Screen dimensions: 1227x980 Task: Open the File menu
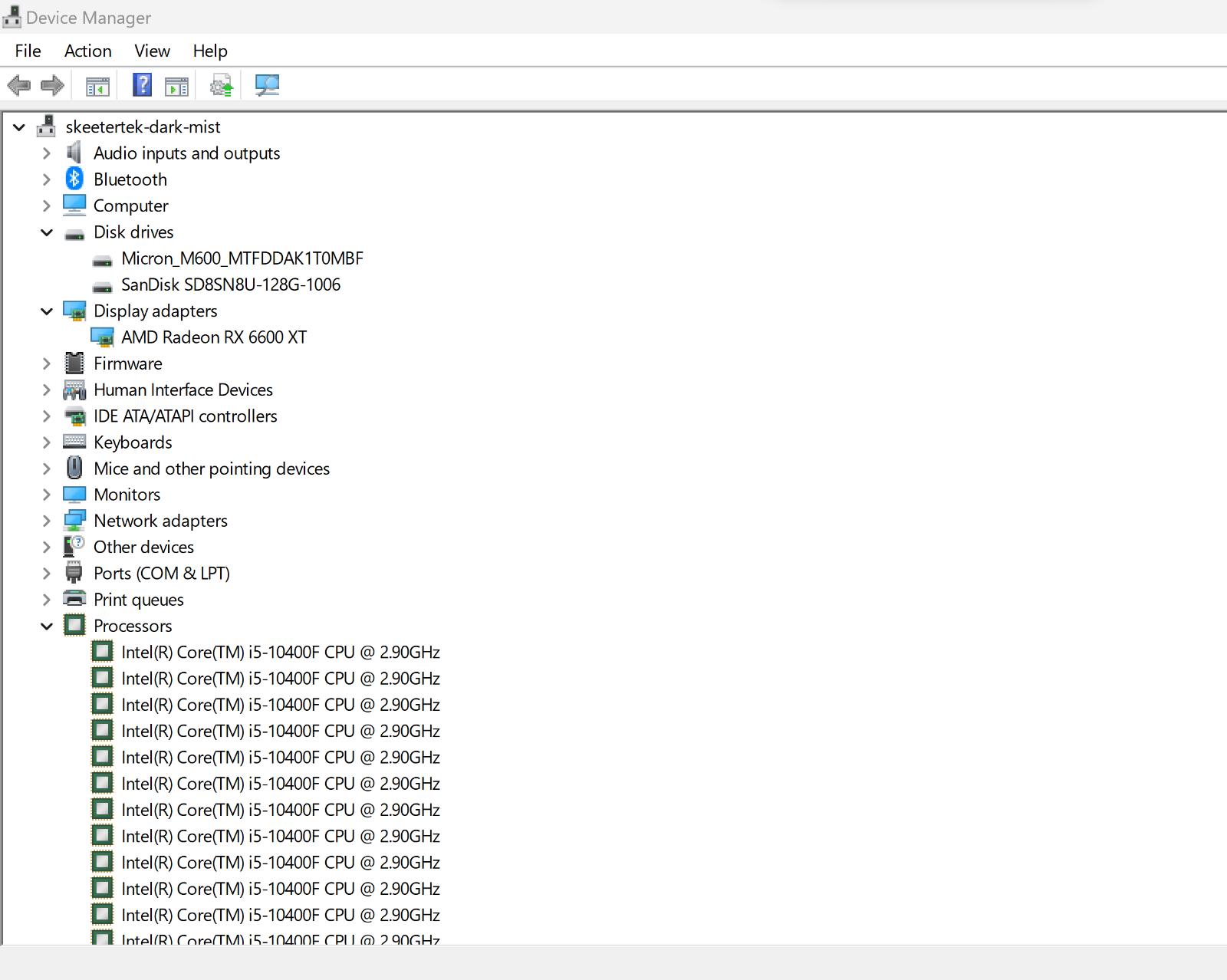pos(28,51)
